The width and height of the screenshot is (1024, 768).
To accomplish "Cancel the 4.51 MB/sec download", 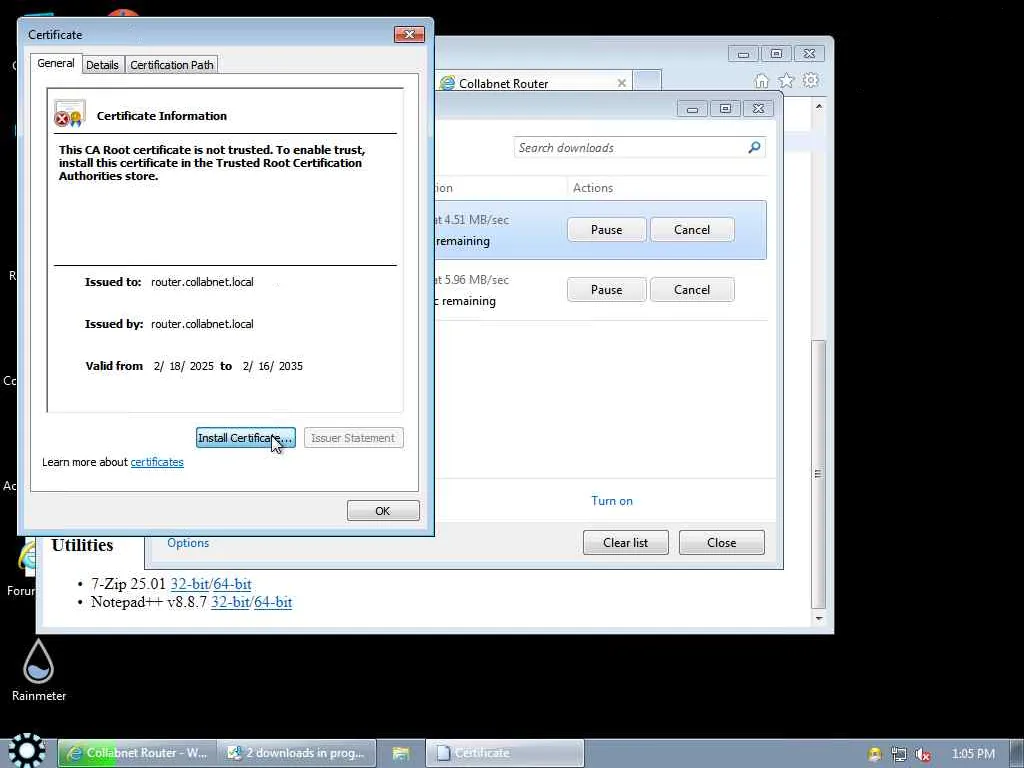I will (692, 230).
